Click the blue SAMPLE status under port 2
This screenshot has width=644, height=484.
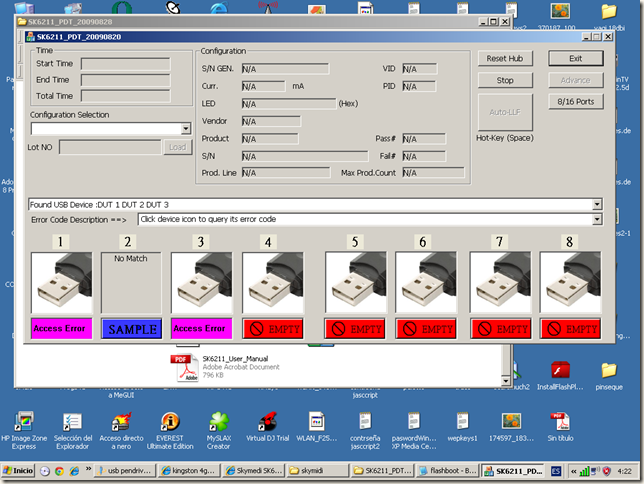click(x=132, y=329)
